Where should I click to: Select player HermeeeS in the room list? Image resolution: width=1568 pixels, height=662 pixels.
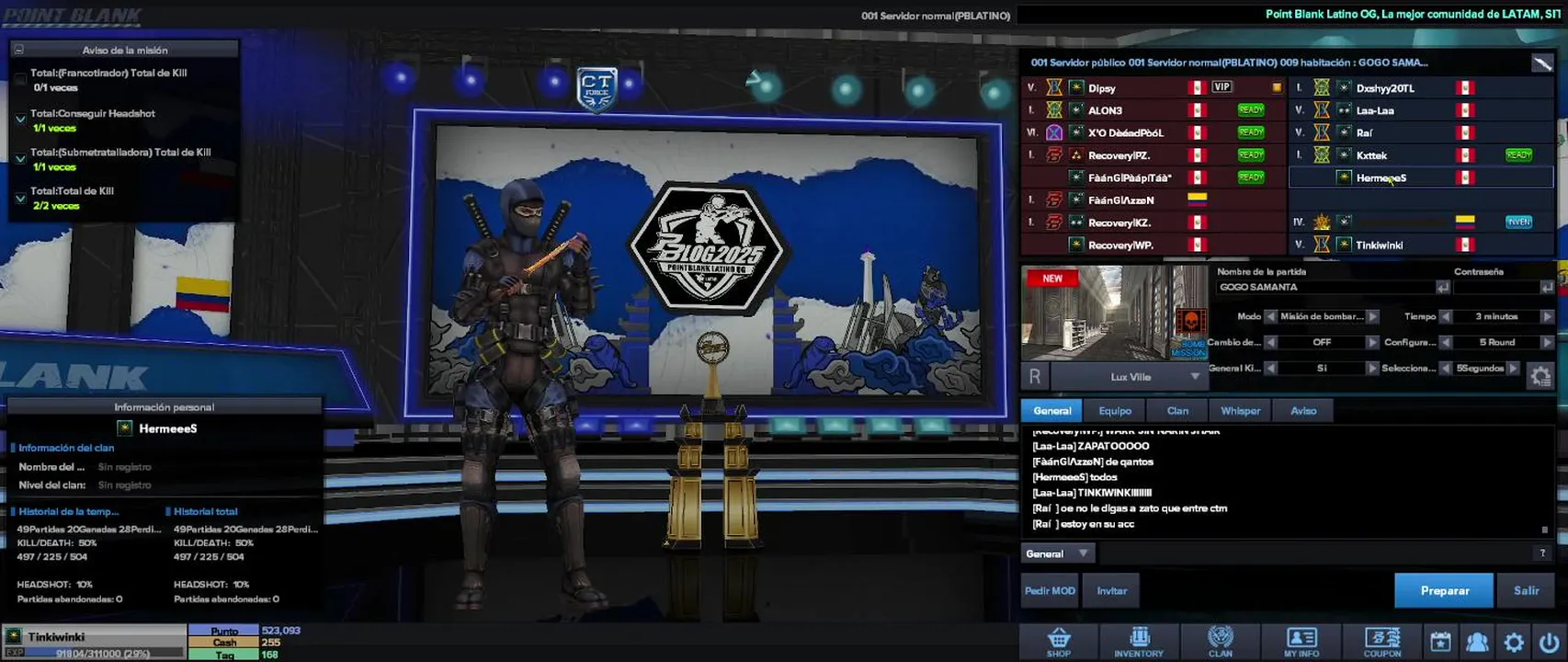(1422, 177)
